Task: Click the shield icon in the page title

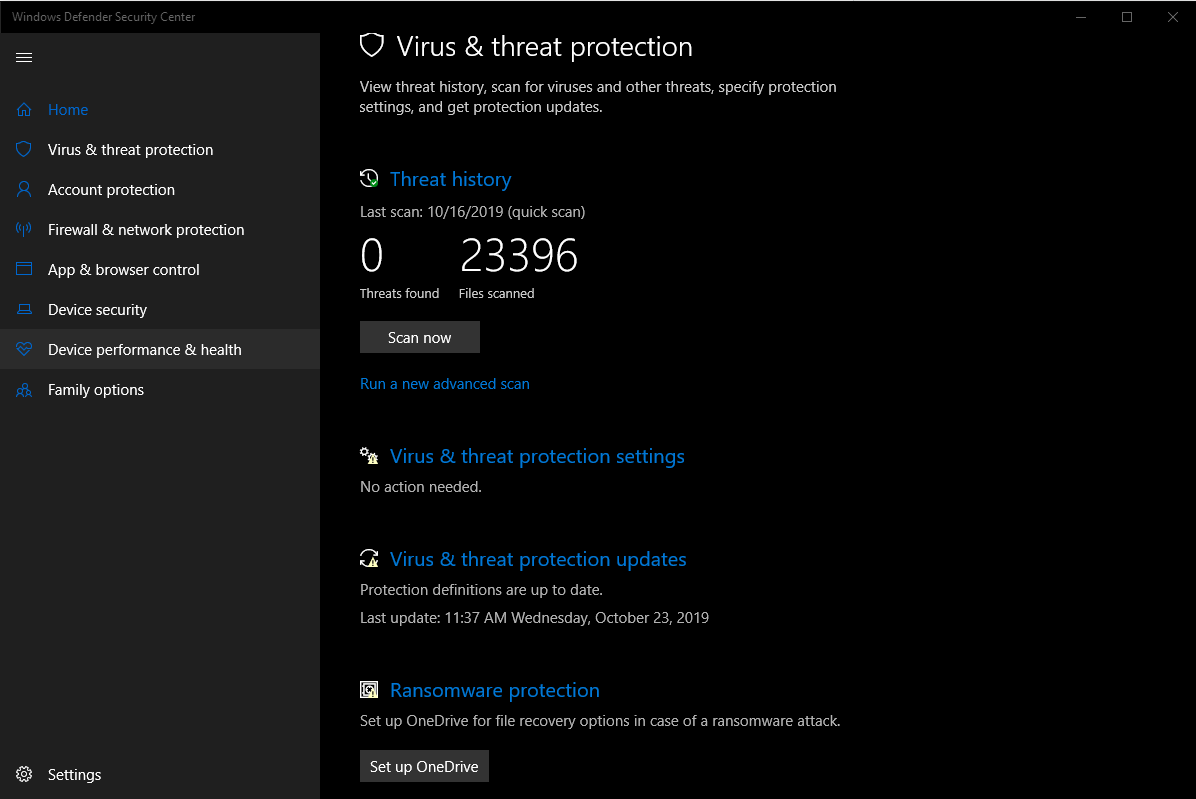Action: (371, 46)
